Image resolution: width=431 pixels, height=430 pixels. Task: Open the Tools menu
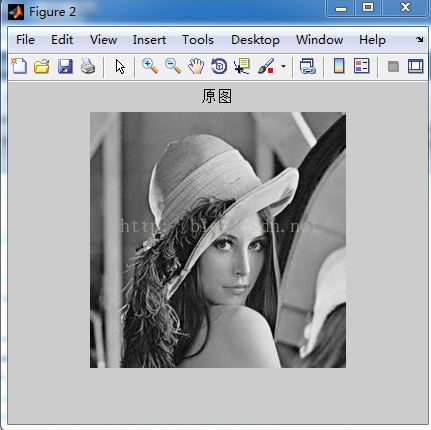click(x=198, y=40)
